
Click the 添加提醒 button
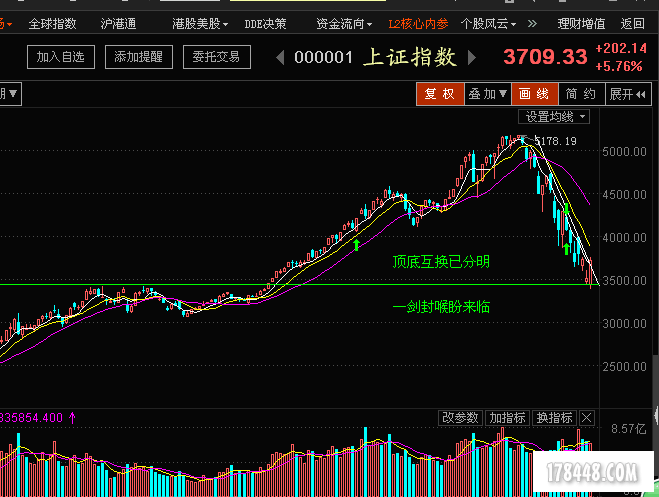pyautogui.click(x=139, y=57)
